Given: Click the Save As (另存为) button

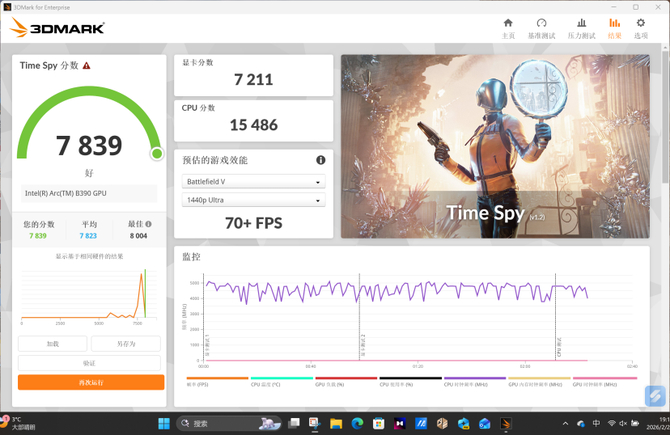Looking at the screenshot, I should (x=126, y=344).
